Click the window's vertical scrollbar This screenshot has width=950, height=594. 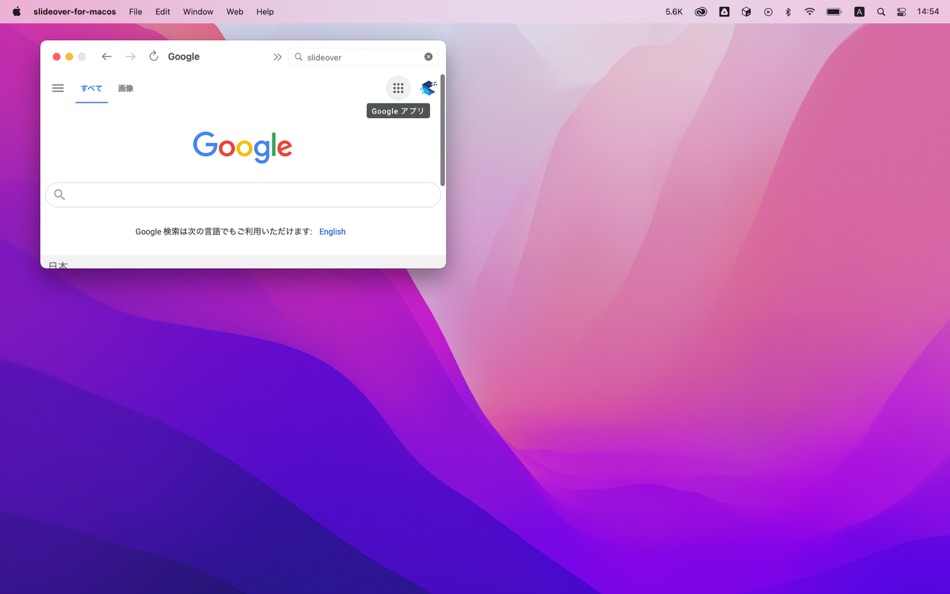tap(442, 130)
